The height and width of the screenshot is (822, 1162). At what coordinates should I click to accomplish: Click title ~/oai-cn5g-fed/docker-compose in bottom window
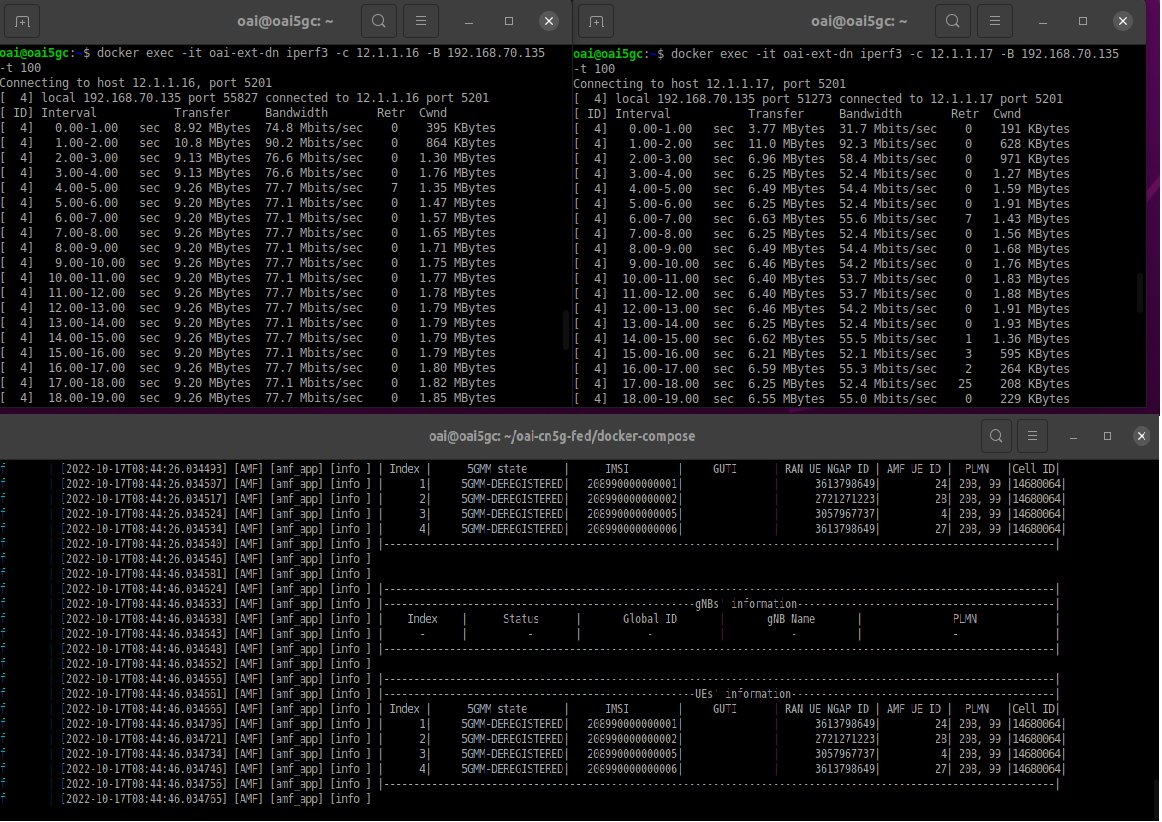[562, 436]
